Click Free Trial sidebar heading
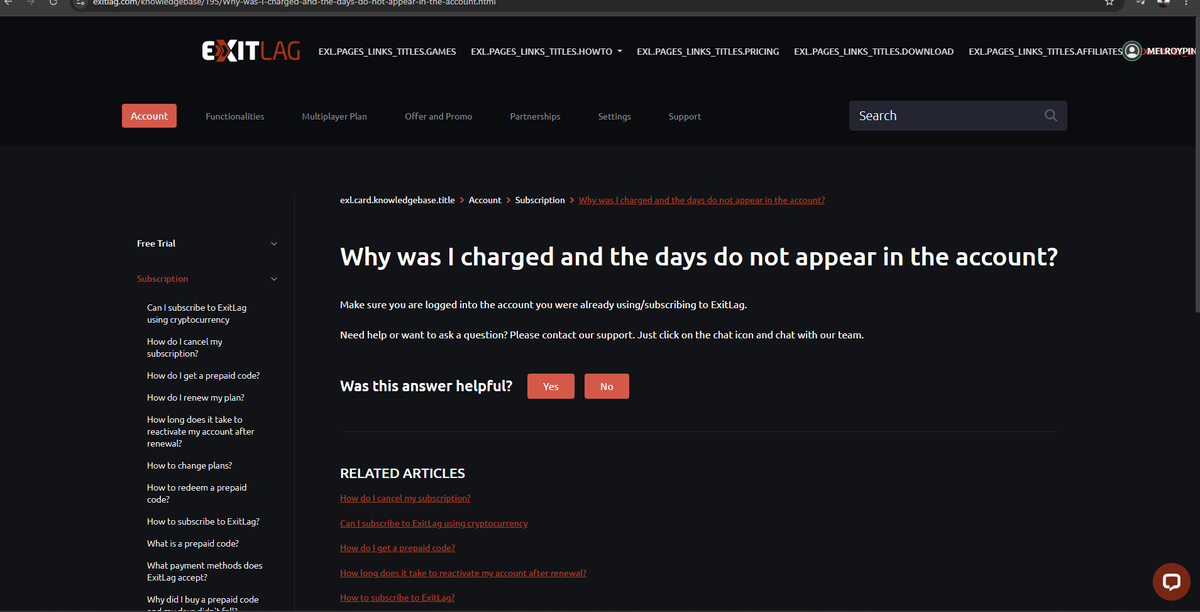Screen dimensions: 1200x612 coord(156,244)
